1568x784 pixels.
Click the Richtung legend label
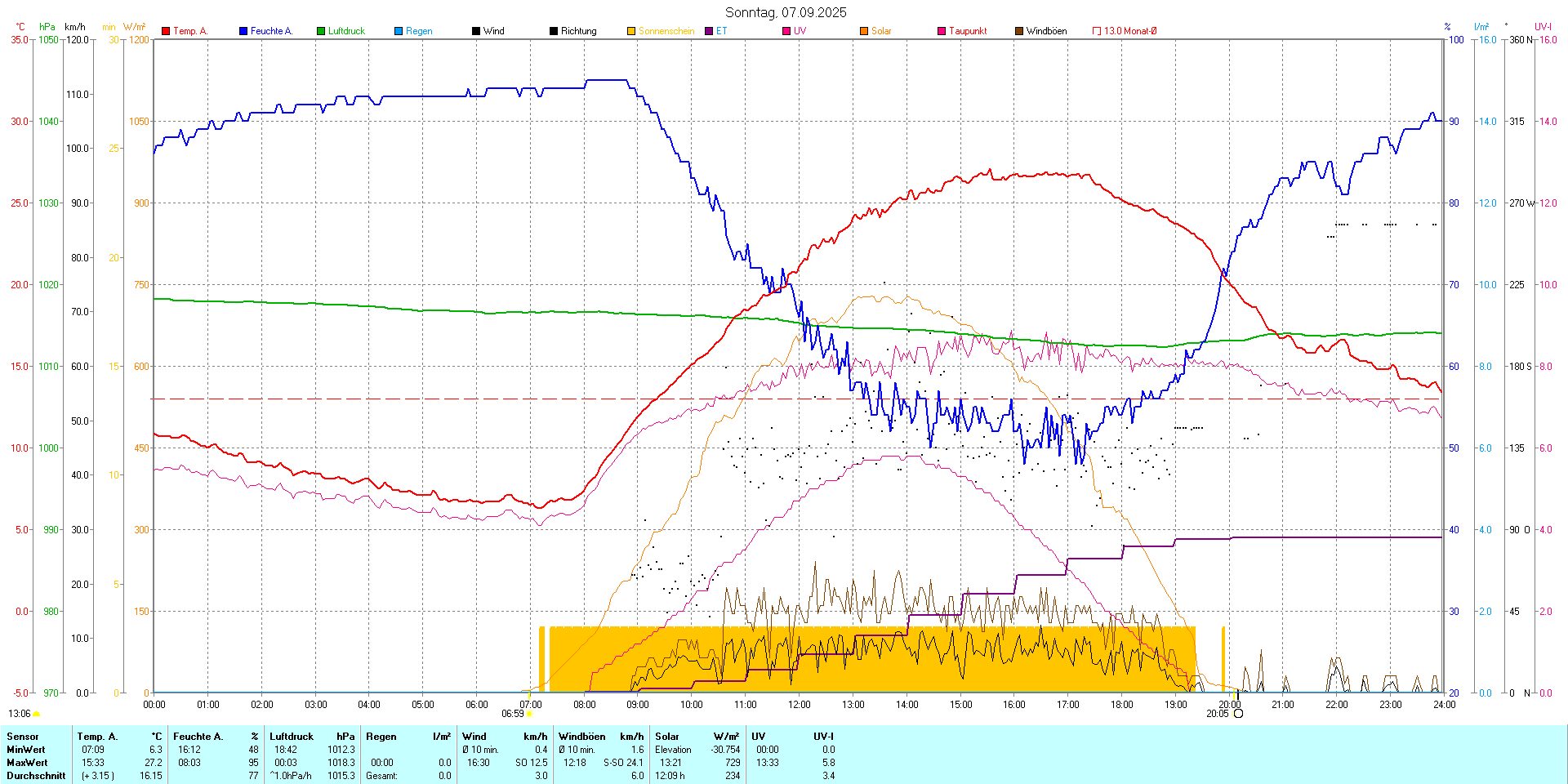pyautogui.click(x=578, y=31)
